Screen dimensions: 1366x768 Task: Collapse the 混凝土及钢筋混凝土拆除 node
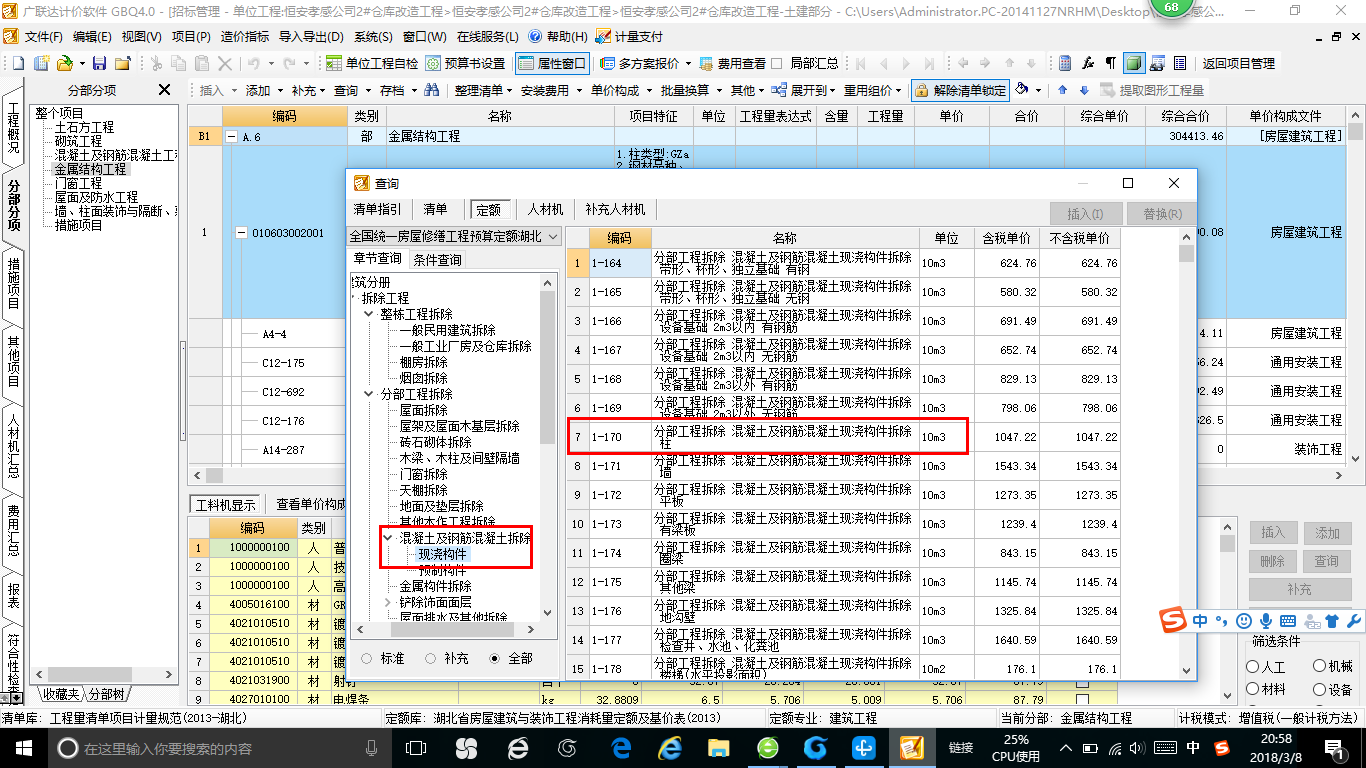388,538
